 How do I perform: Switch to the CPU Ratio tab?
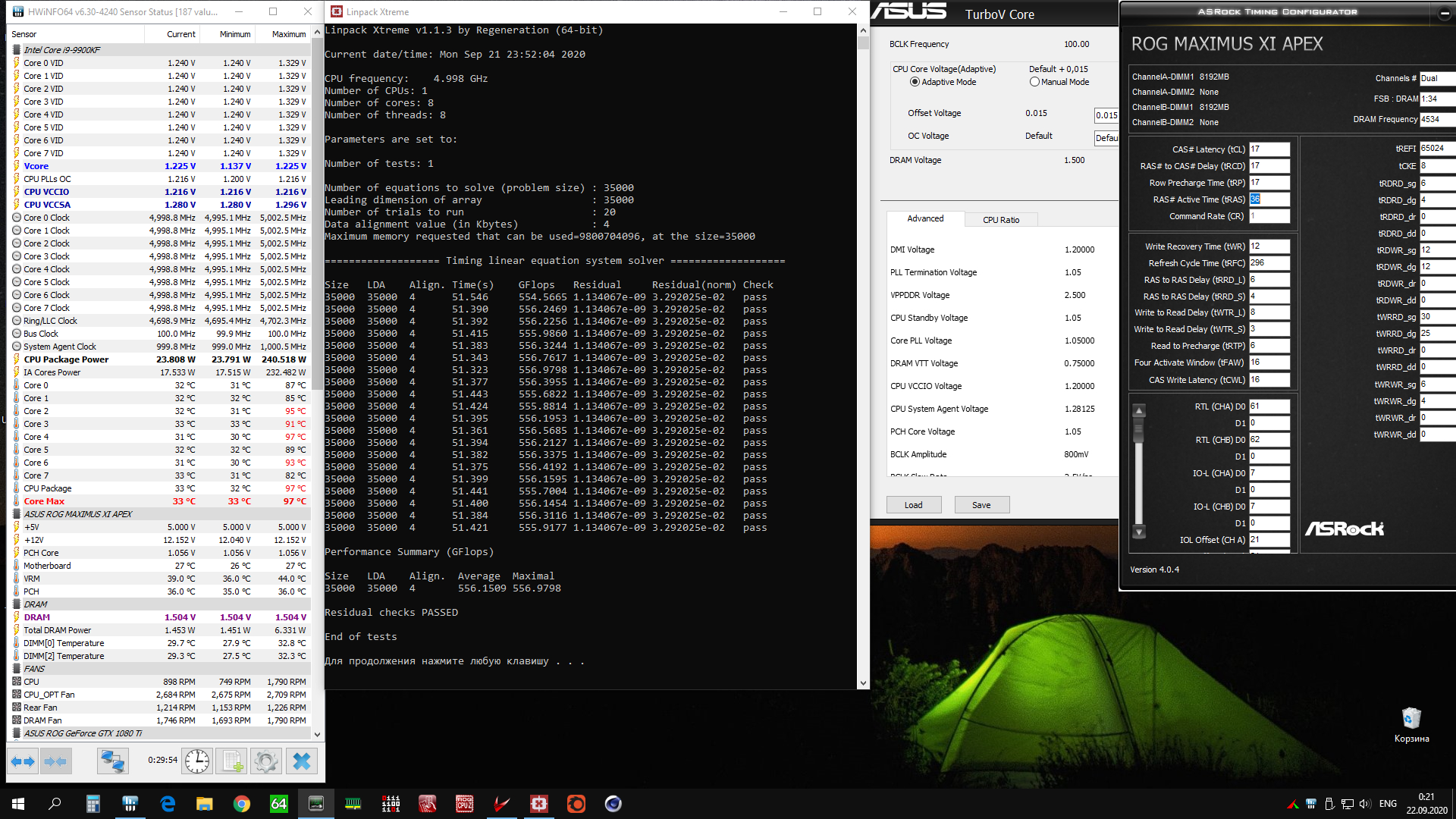pos(1000,220)
